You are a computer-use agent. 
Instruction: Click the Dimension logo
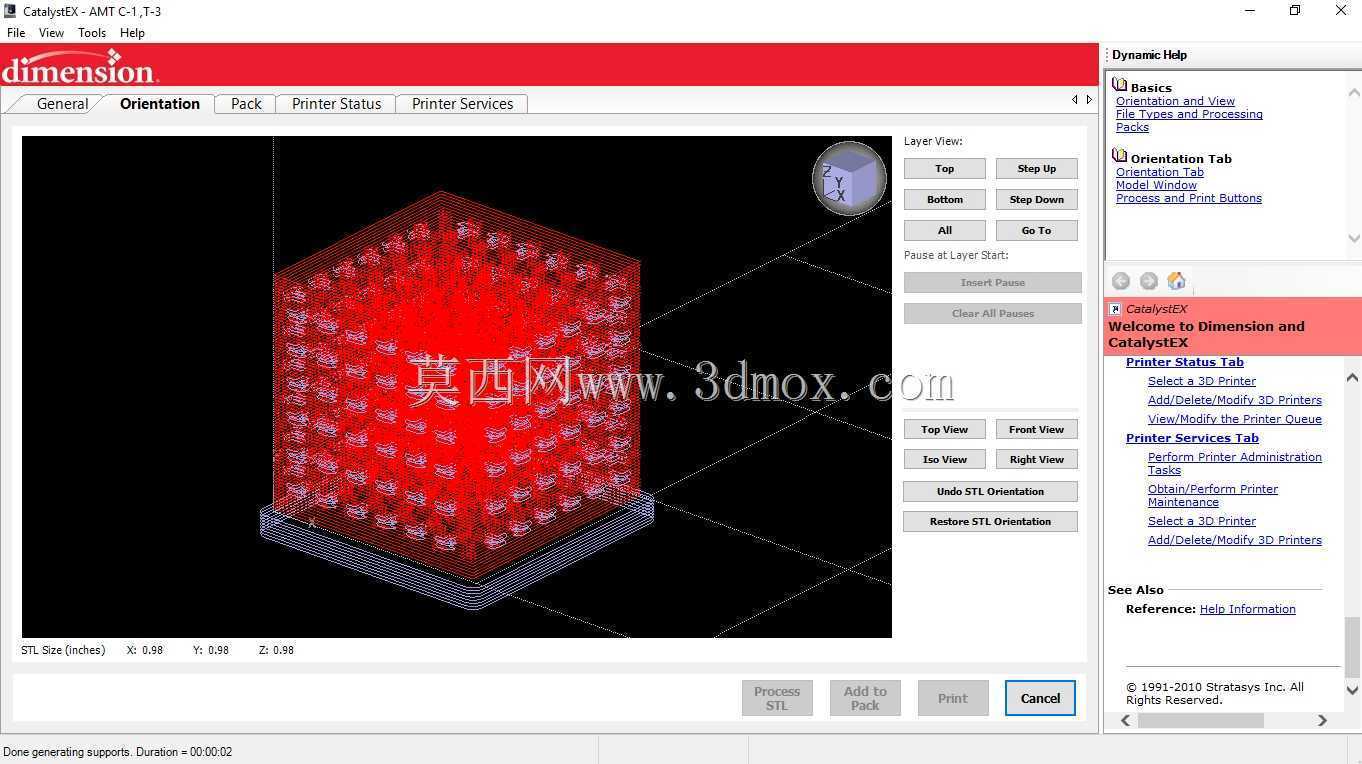click(80, 66)
